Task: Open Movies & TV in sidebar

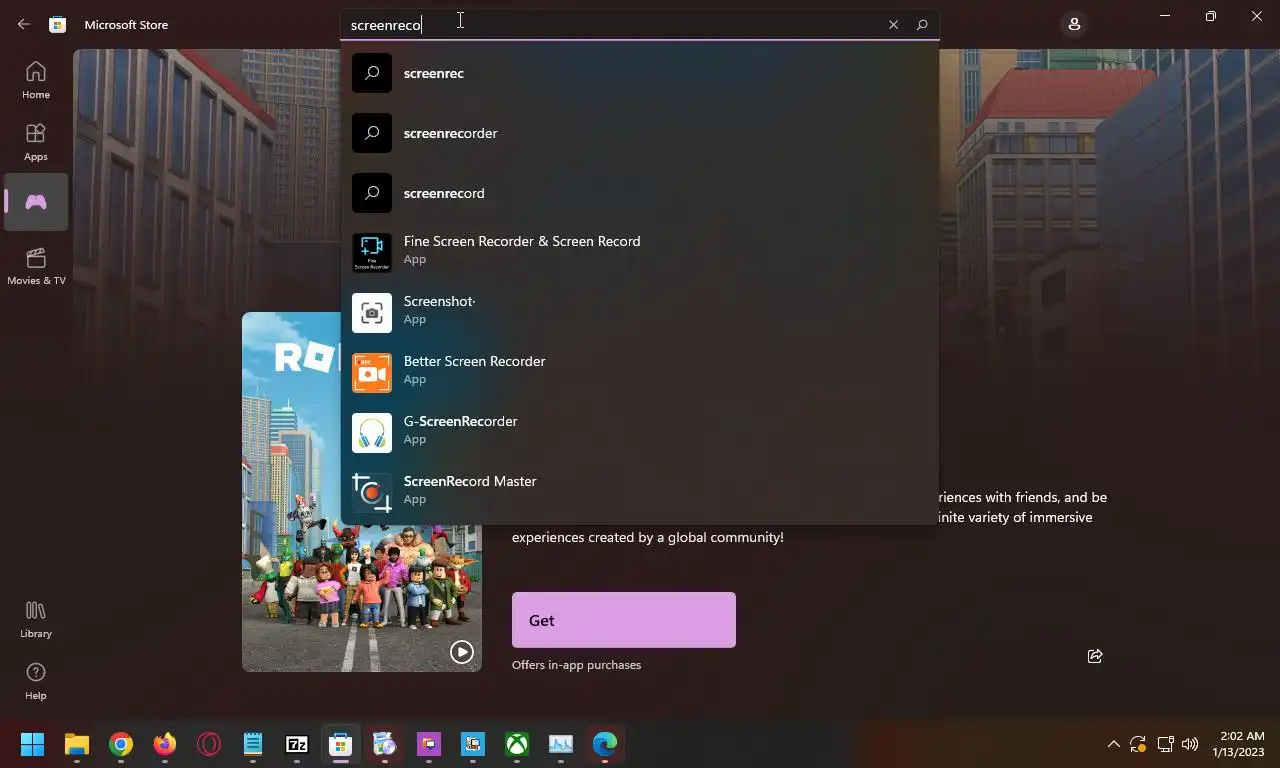Action: (x=36, y=266)
